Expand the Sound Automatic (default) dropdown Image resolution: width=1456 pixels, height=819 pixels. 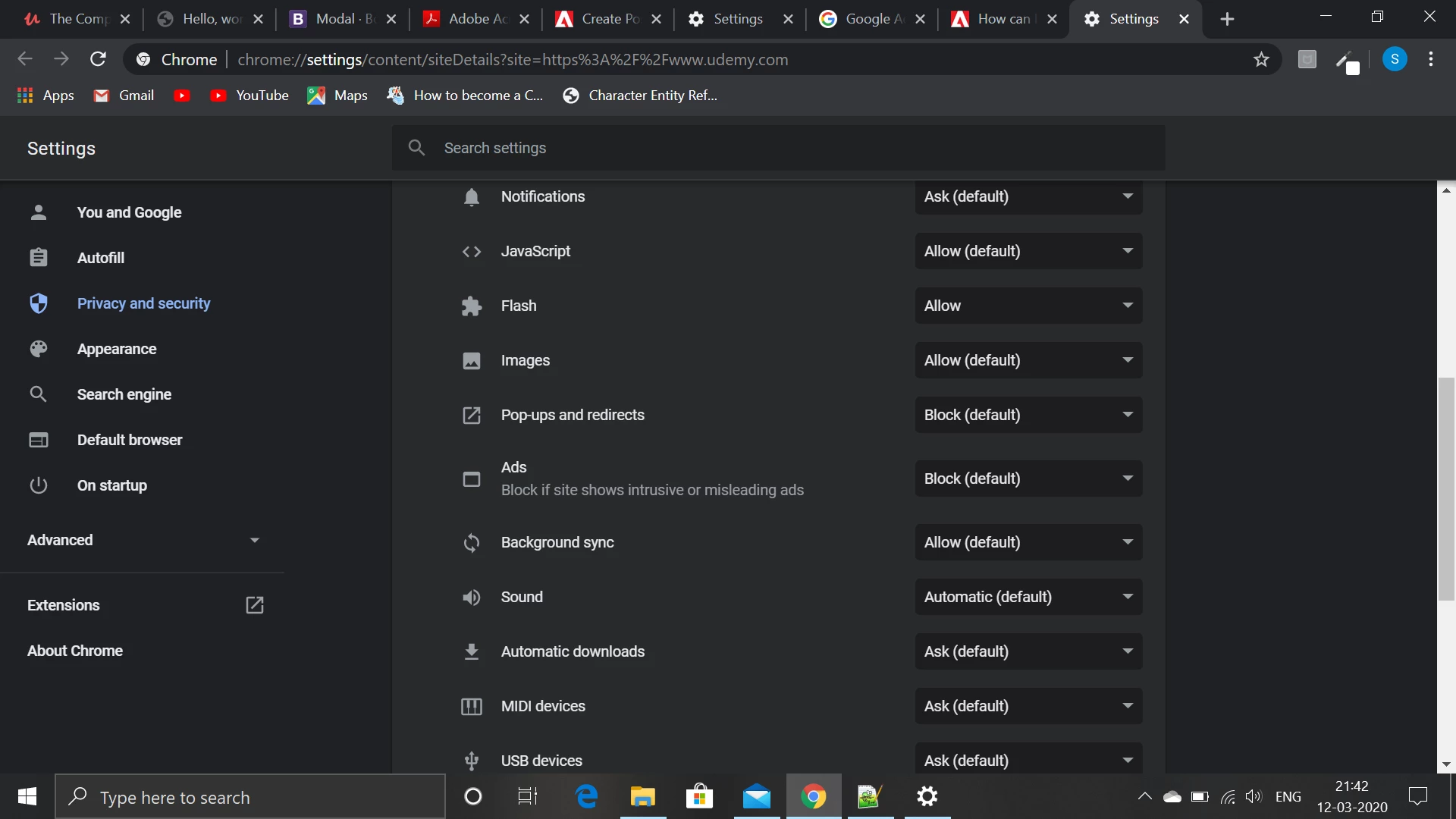point(1028,597)
